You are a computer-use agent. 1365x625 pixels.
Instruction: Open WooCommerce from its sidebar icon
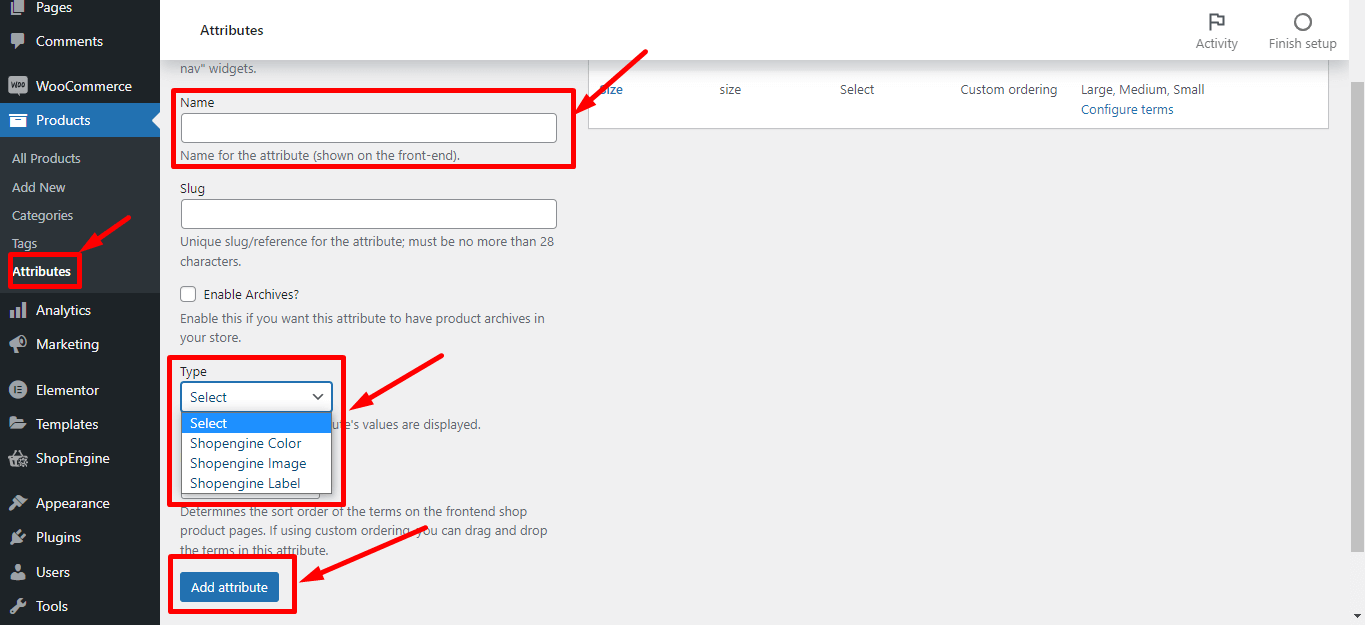pos(20,85)
